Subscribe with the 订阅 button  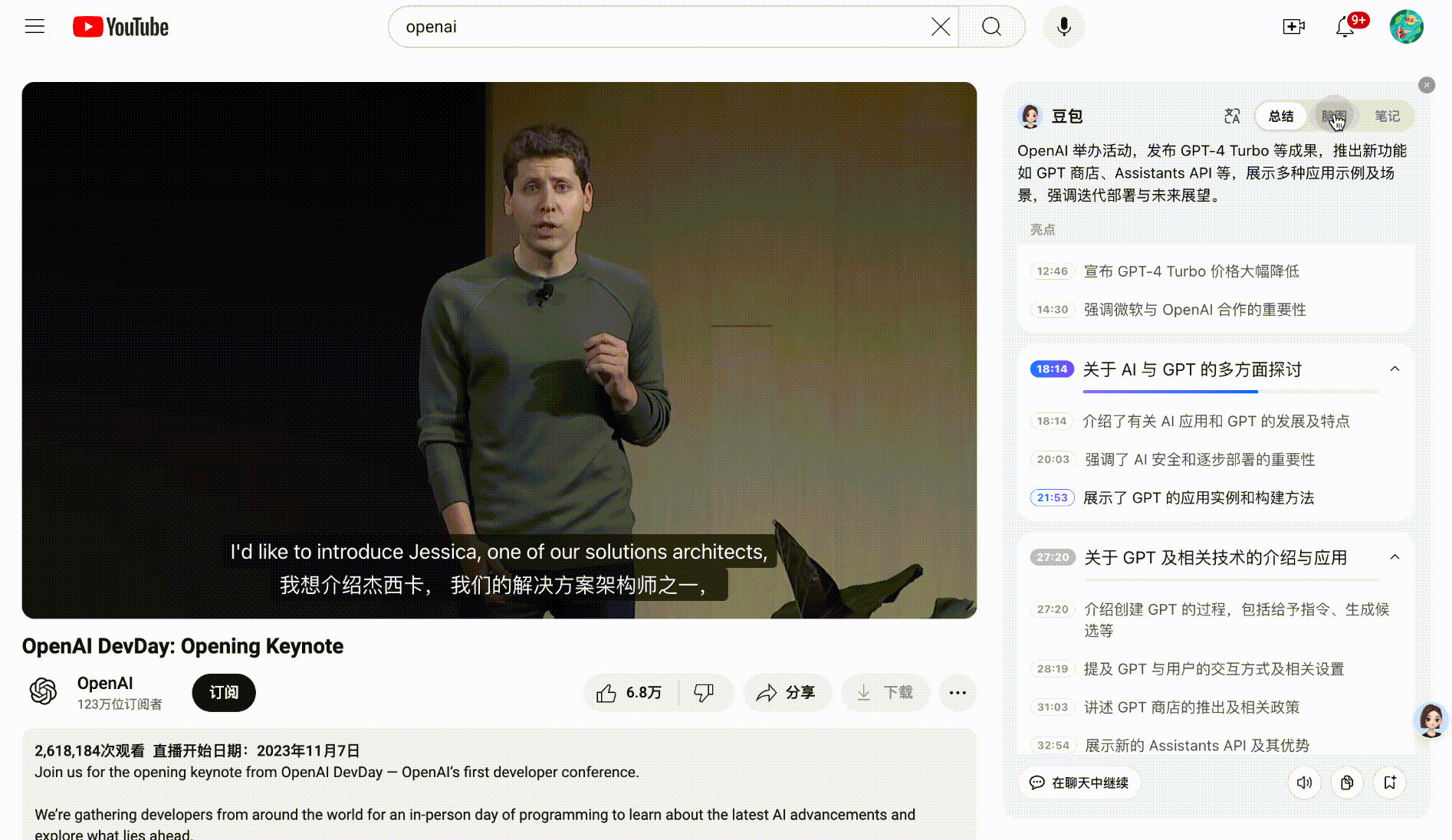pos(224,693)
